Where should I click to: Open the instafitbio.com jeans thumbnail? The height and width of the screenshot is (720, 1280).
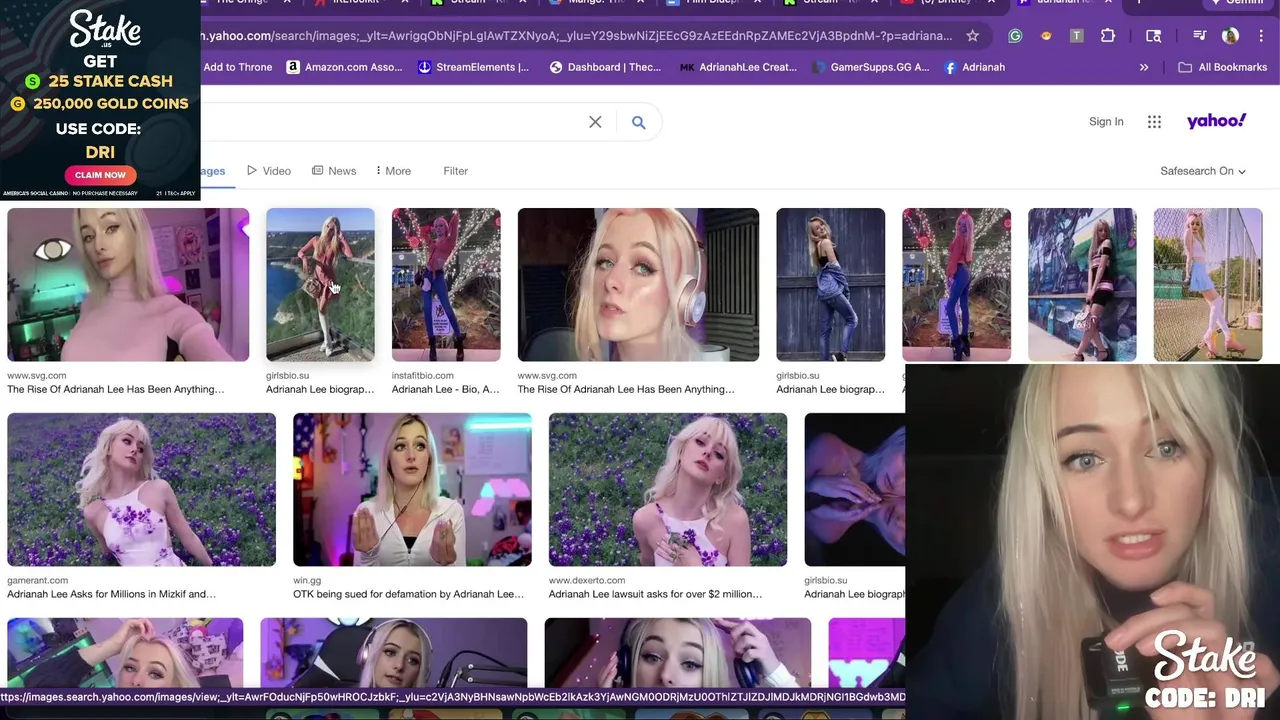(446, 285)
